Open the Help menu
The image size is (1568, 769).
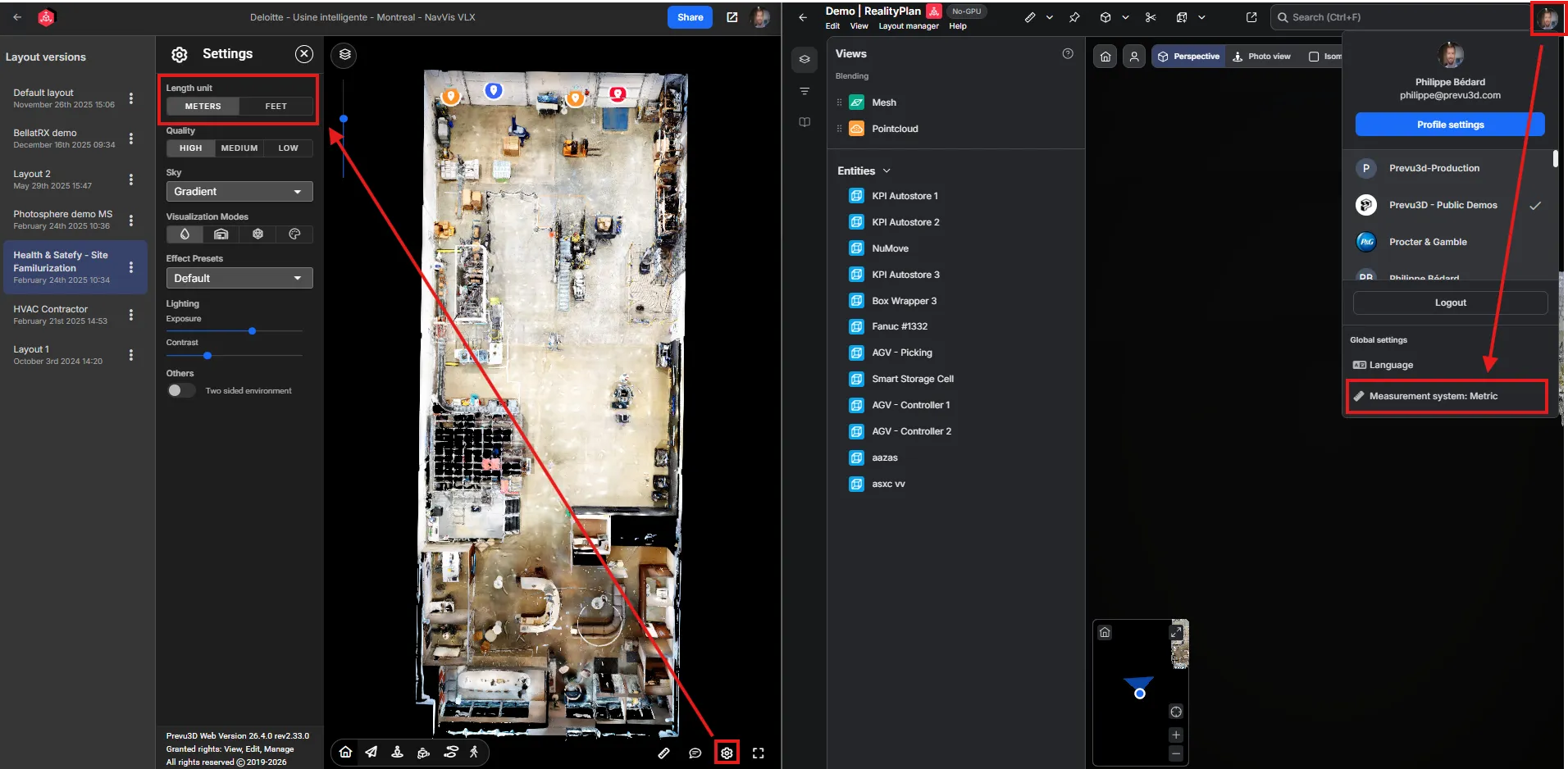pos(958,26)
